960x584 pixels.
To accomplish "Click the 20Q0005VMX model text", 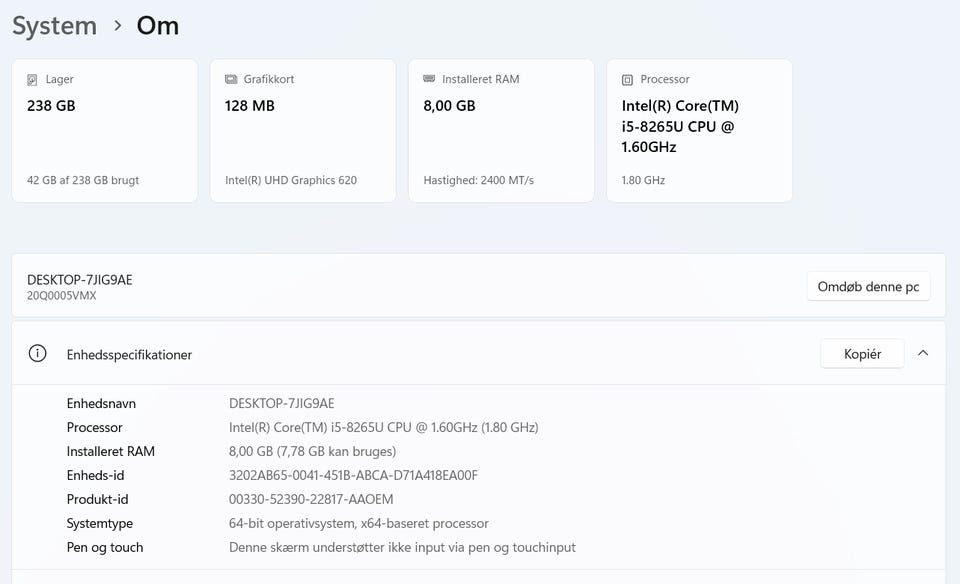I will [62, 296].
